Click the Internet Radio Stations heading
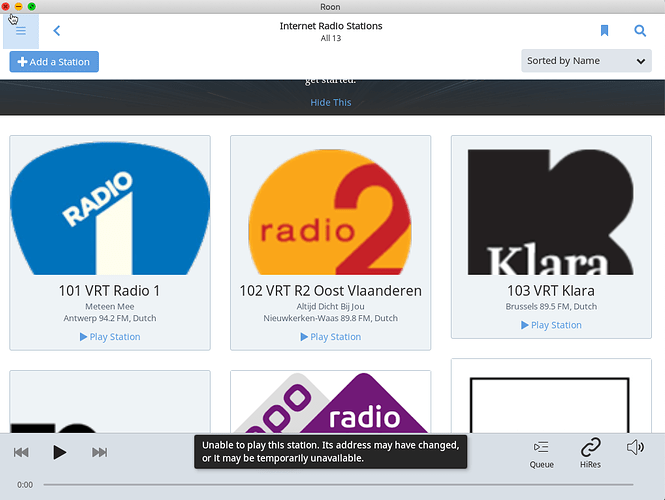The height and width of the screenshot is (500, 665). pyautogui.click(x=331, y=26)
